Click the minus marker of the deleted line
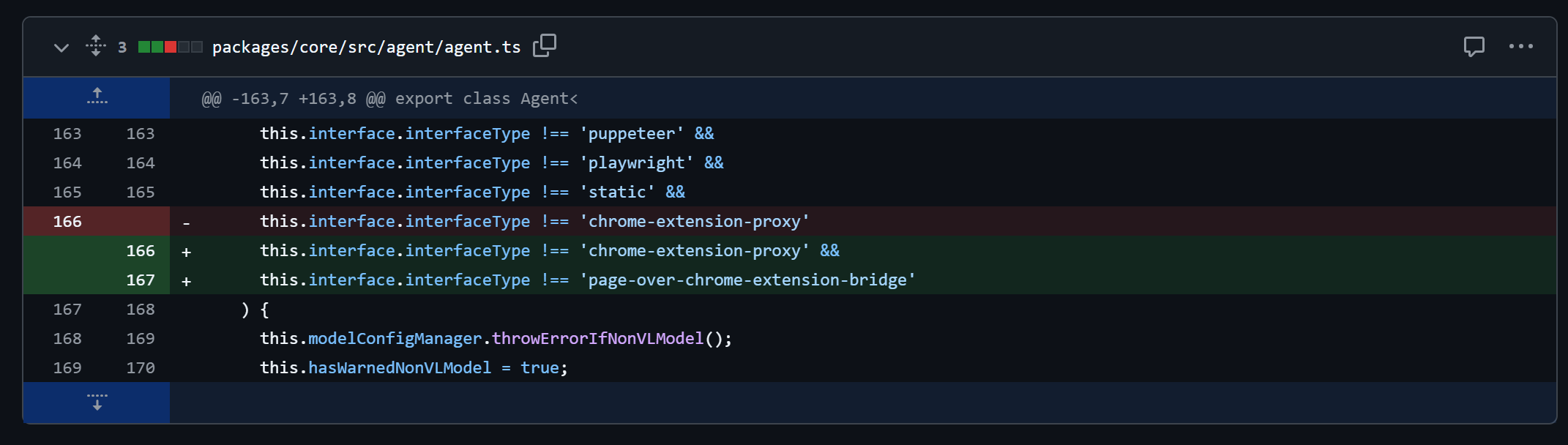The width and height of the screenshot is (1568, 445). [x=187, y=222]
